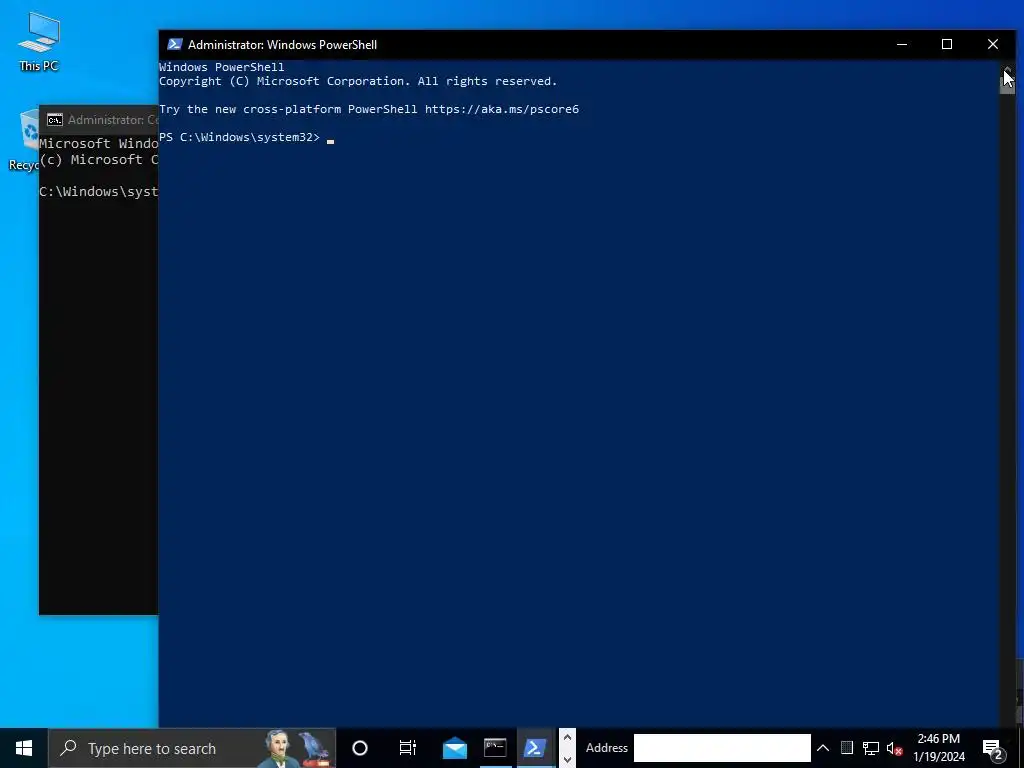Click the taskbar toolbar down arrow
This screenshot has height=768, width=1024.
567,758
